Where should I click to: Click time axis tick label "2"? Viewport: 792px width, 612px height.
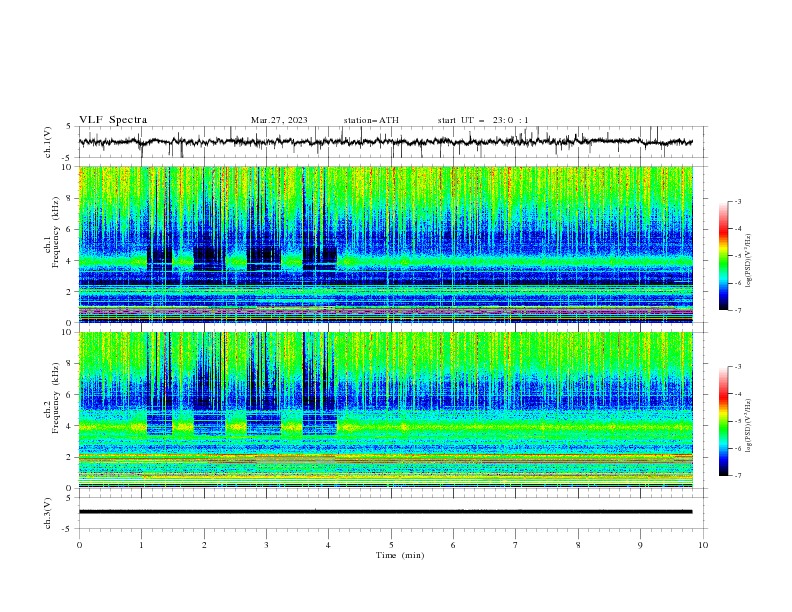204,545
